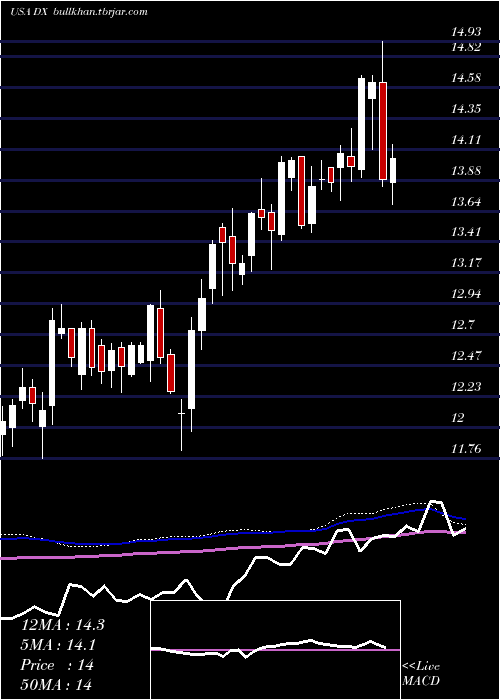Click the 12.94 price axis label
Viewport: 500px width, 700px height.
tap(466, 294)
